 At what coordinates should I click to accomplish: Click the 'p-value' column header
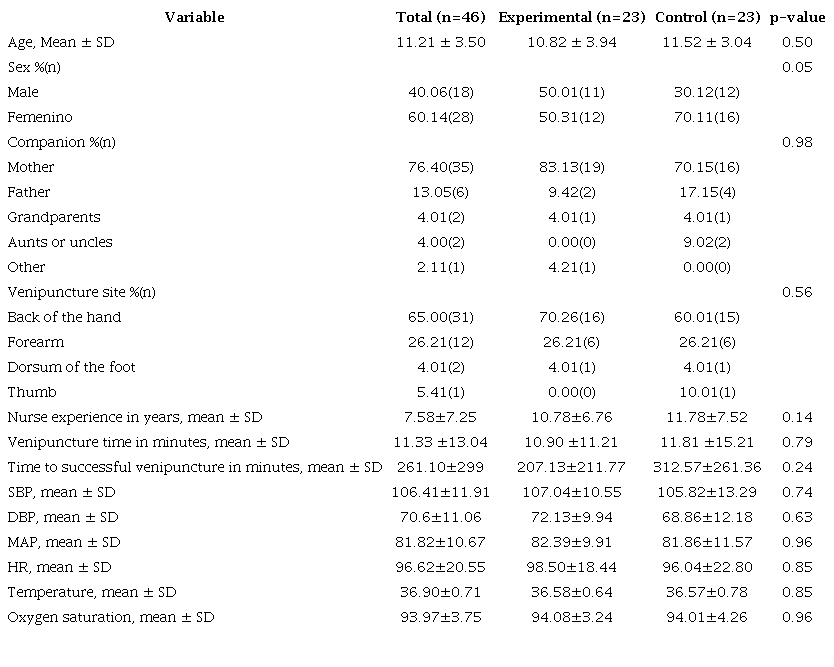coord(797,17)
